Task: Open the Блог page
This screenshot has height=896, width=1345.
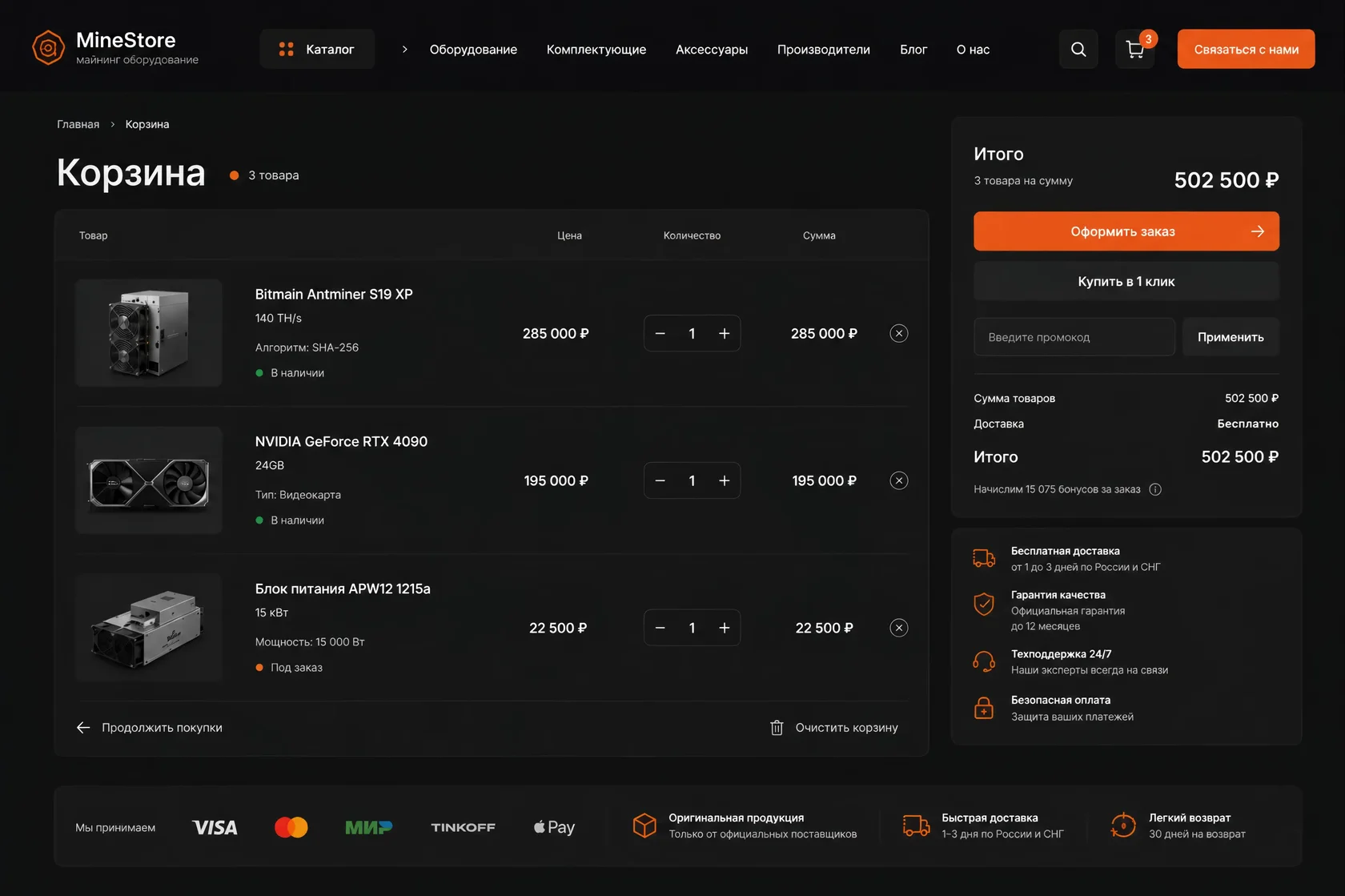Action: pos(913,50)
